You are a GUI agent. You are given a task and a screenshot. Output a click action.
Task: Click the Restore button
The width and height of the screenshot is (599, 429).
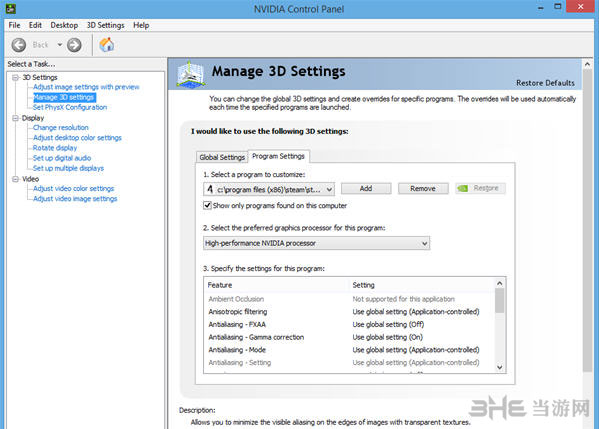(481, 188)
